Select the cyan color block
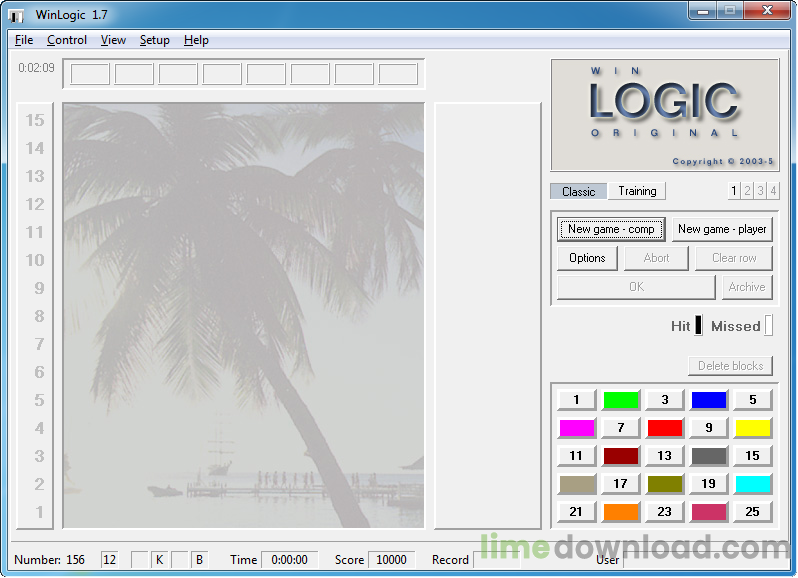The width and height of the screenshot is (798, 578). click(753, 484)
